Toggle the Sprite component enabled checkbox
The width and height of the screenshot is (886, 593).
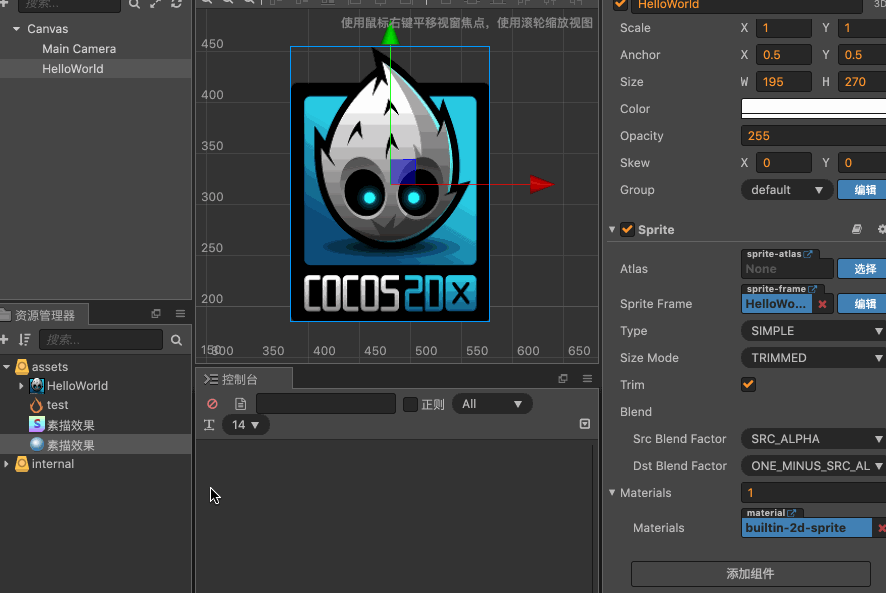click(627, 230)
